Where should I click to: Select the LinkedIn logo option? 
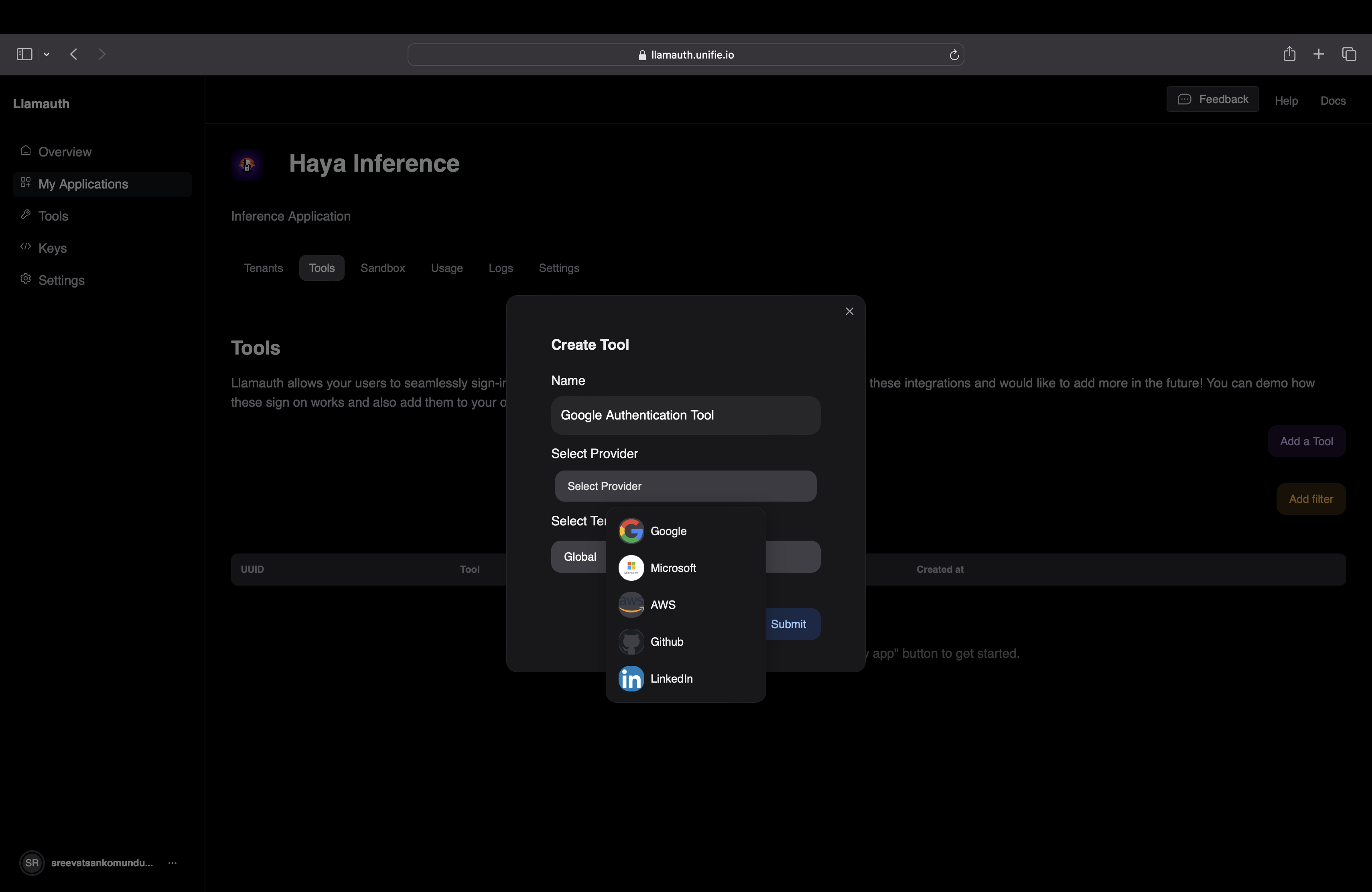631,678
